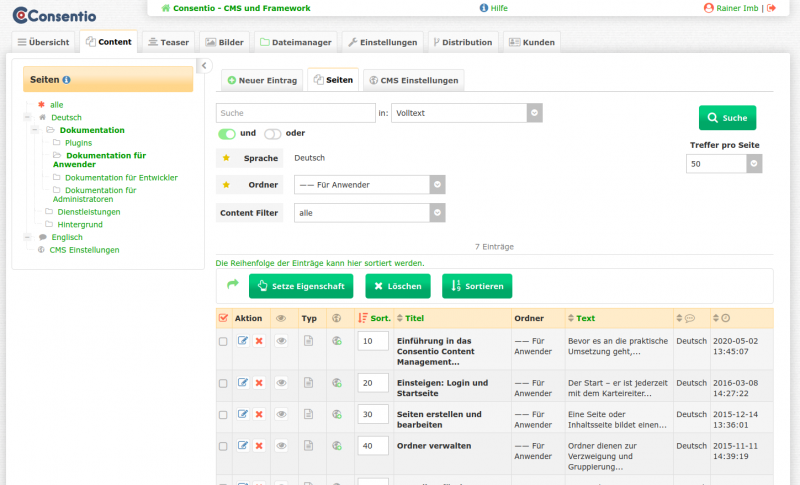Click document type icon in Ordner verwalten row
The width and height of the screenshot is (800, 485).
coord(309,445)
